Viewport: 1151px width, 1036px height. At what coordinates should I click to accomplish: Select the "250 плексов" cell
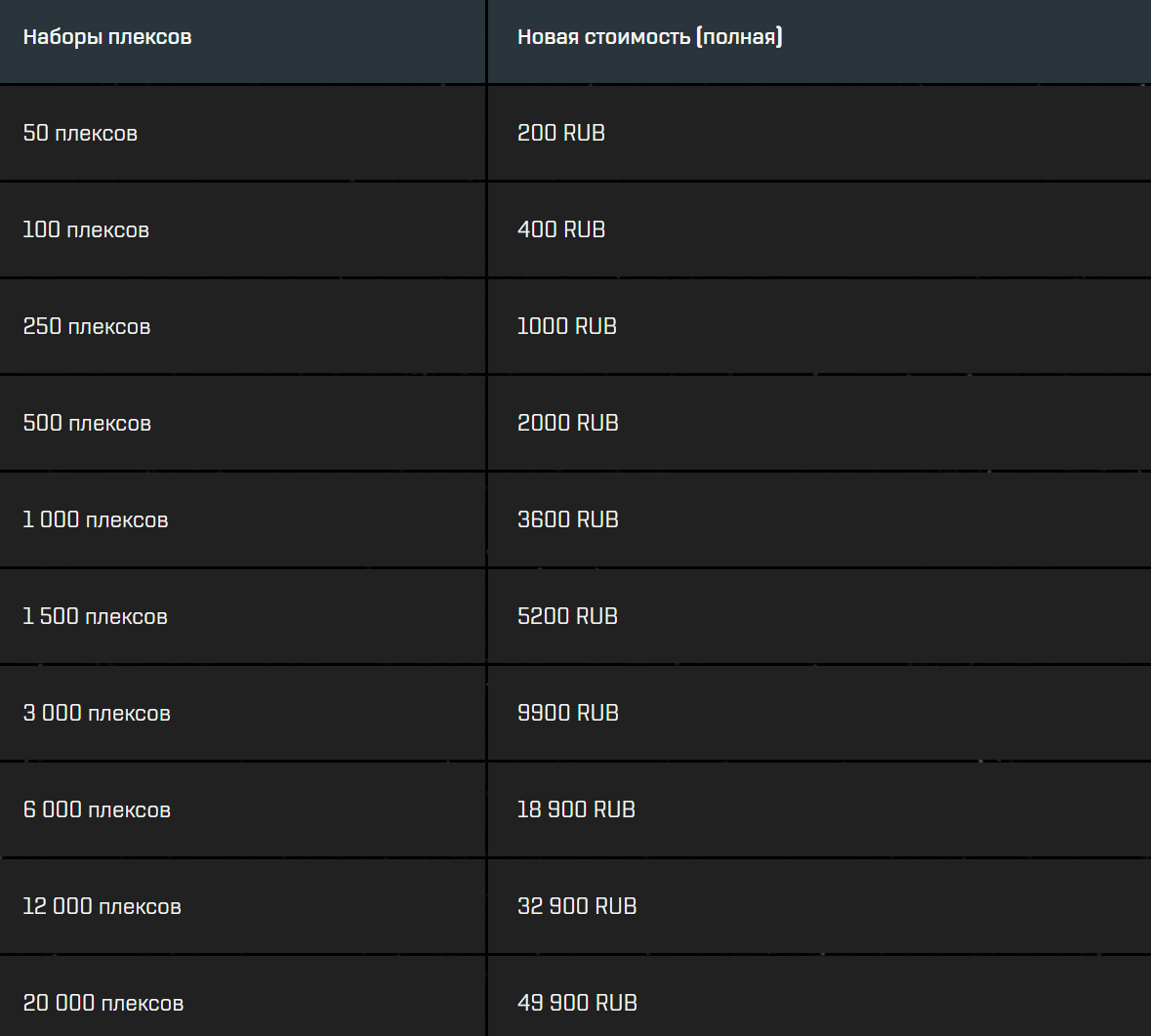tap(87, 326)
